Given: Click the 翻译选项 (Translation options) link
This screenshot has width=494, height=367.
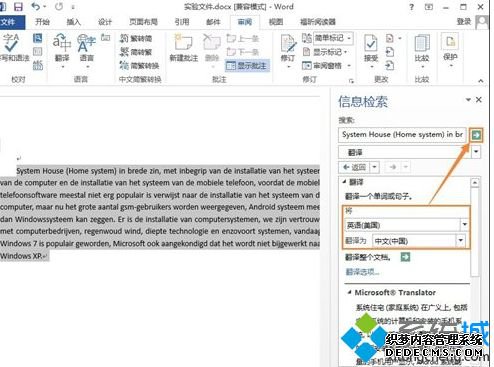Looking at the screenshot, I should 362,272.
